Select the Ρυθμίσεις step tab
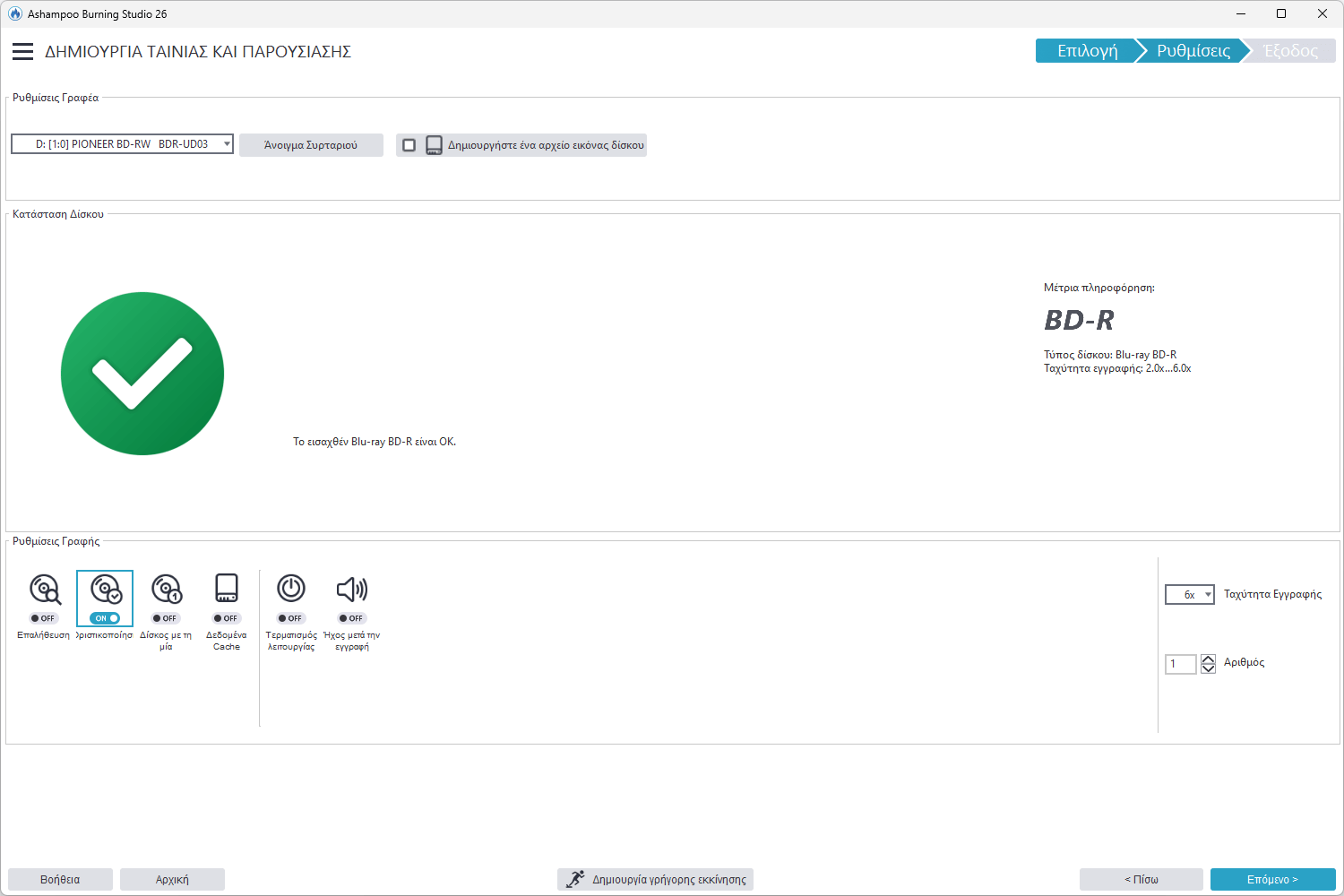 (x=1193, y=51)
